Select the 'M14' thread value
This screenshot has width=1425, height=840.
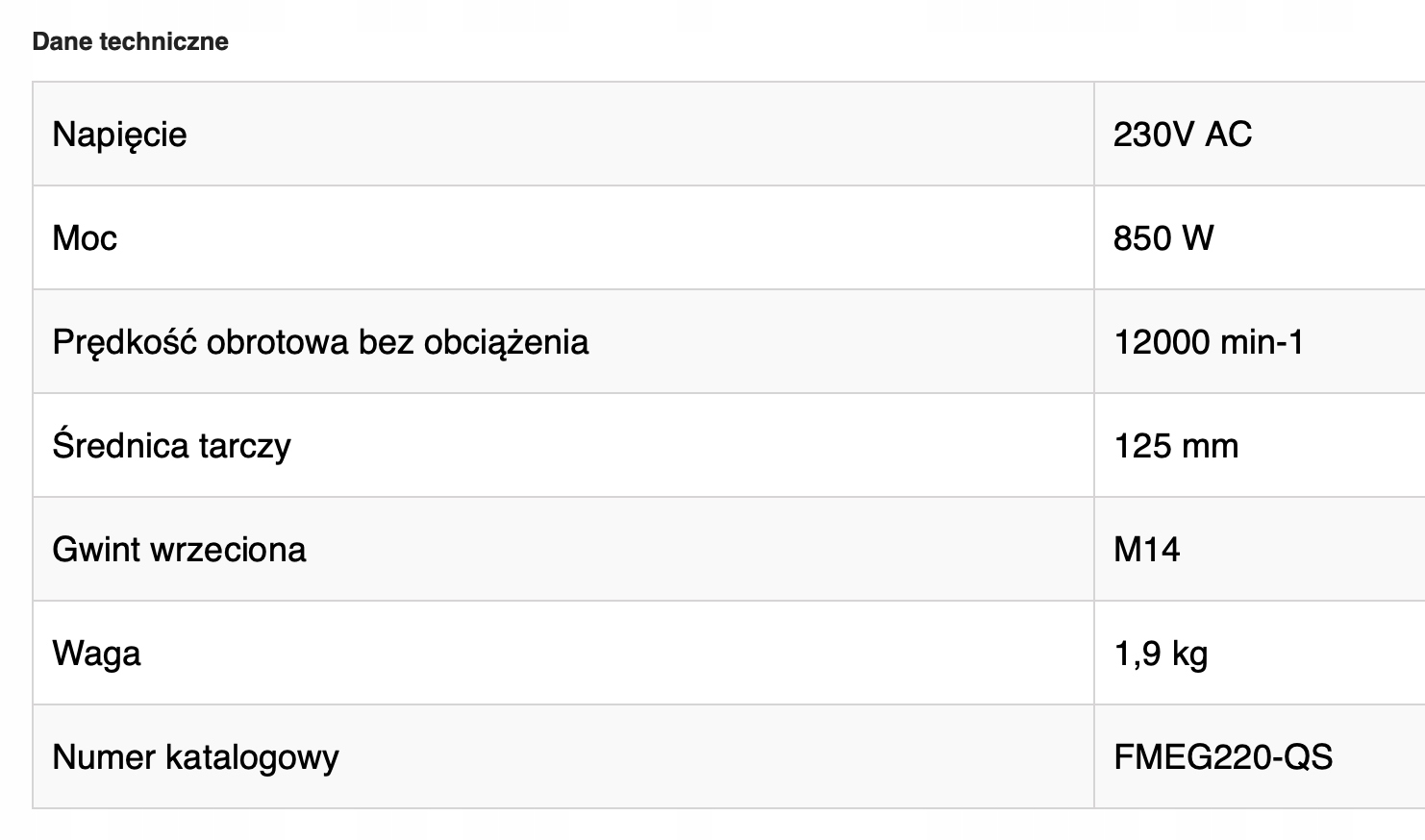pyautogui.click(x=1146, y=549)
